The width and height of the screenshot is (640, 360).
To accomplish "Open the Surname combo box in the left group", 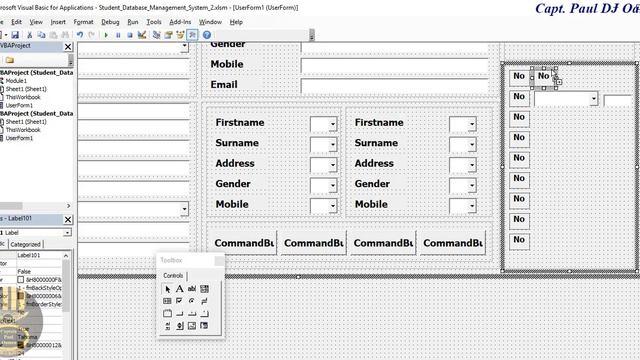I will coord(333,144).
